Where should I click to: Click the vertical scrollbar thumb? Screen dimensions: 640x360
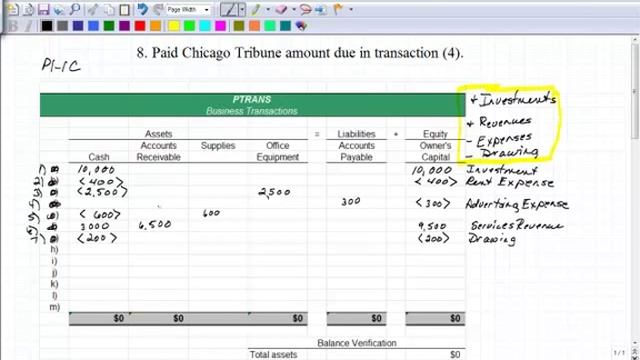coord(636,92)
